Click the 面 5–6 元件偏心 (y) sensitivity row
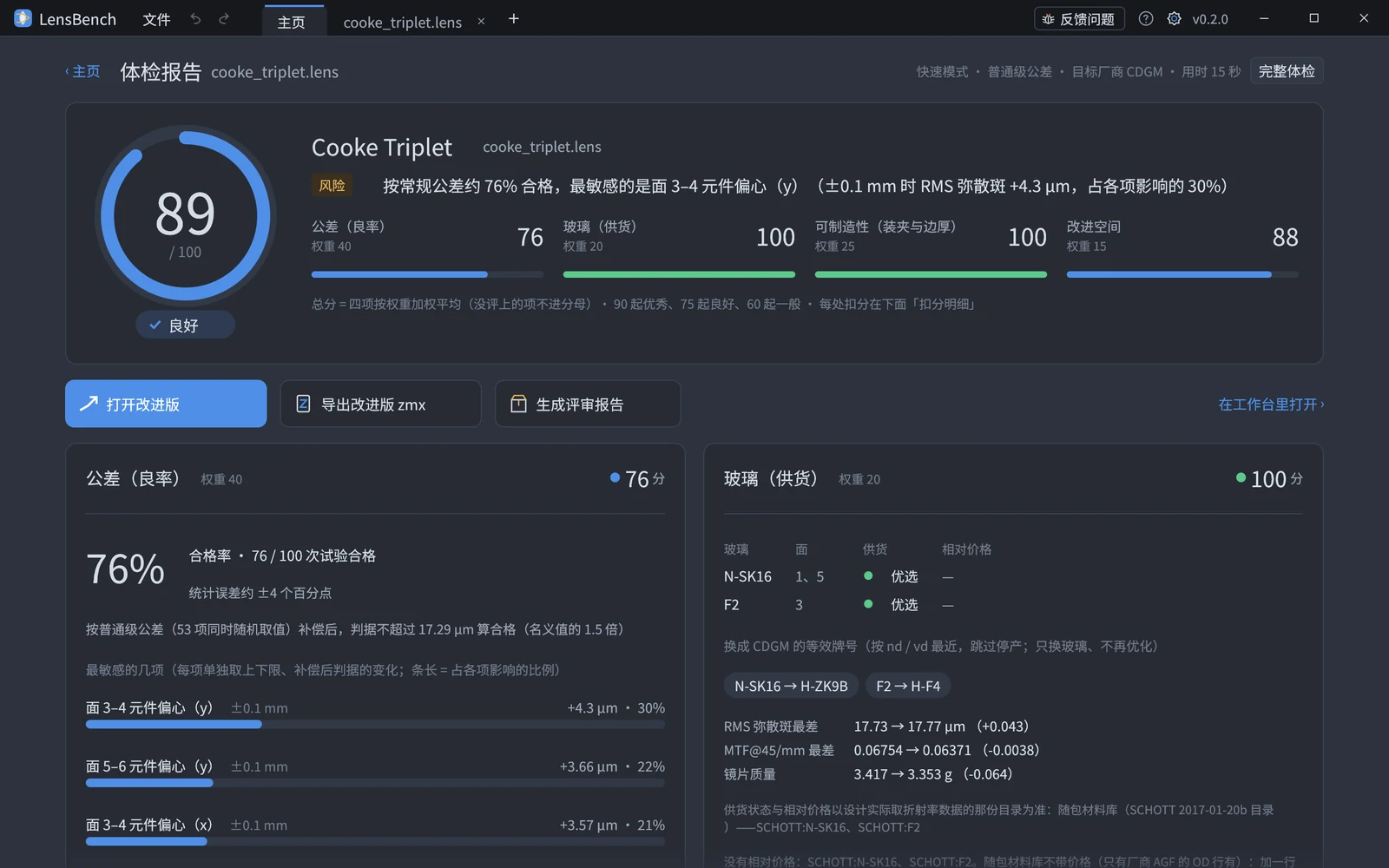The height and width of the screenshot is (868, 1389). coord(375,773)
